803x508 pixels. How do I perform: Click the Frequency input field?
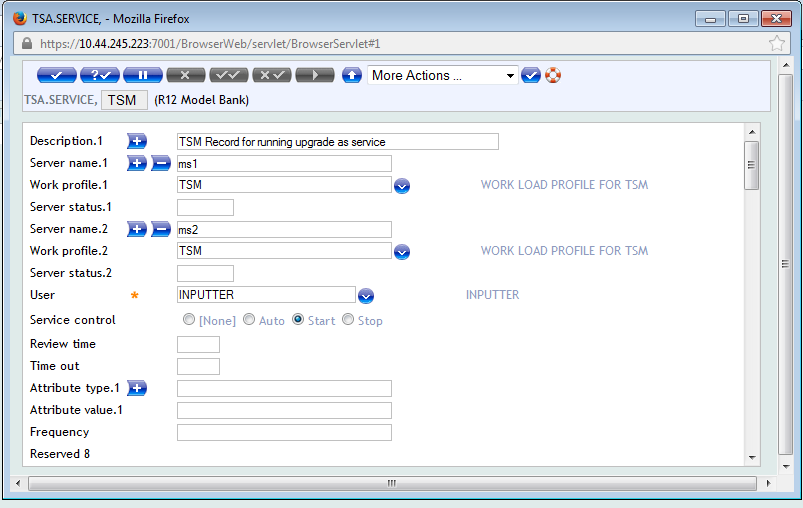[284, 432]
